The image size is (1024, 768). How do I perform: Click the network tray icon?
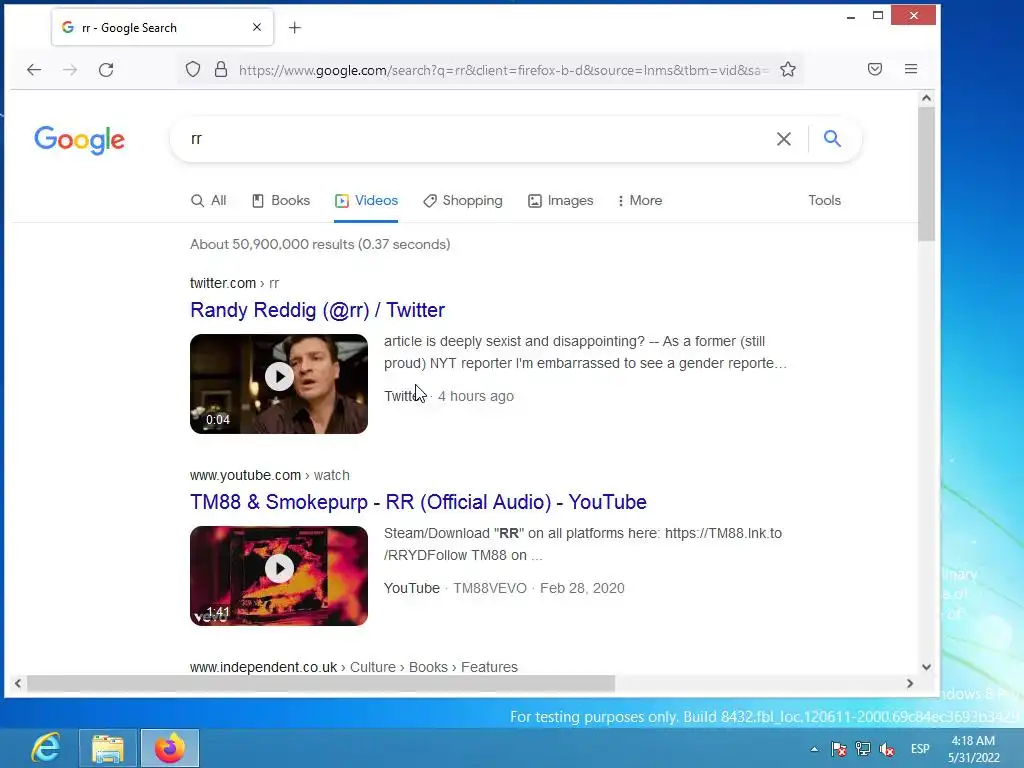coord(863,749)
